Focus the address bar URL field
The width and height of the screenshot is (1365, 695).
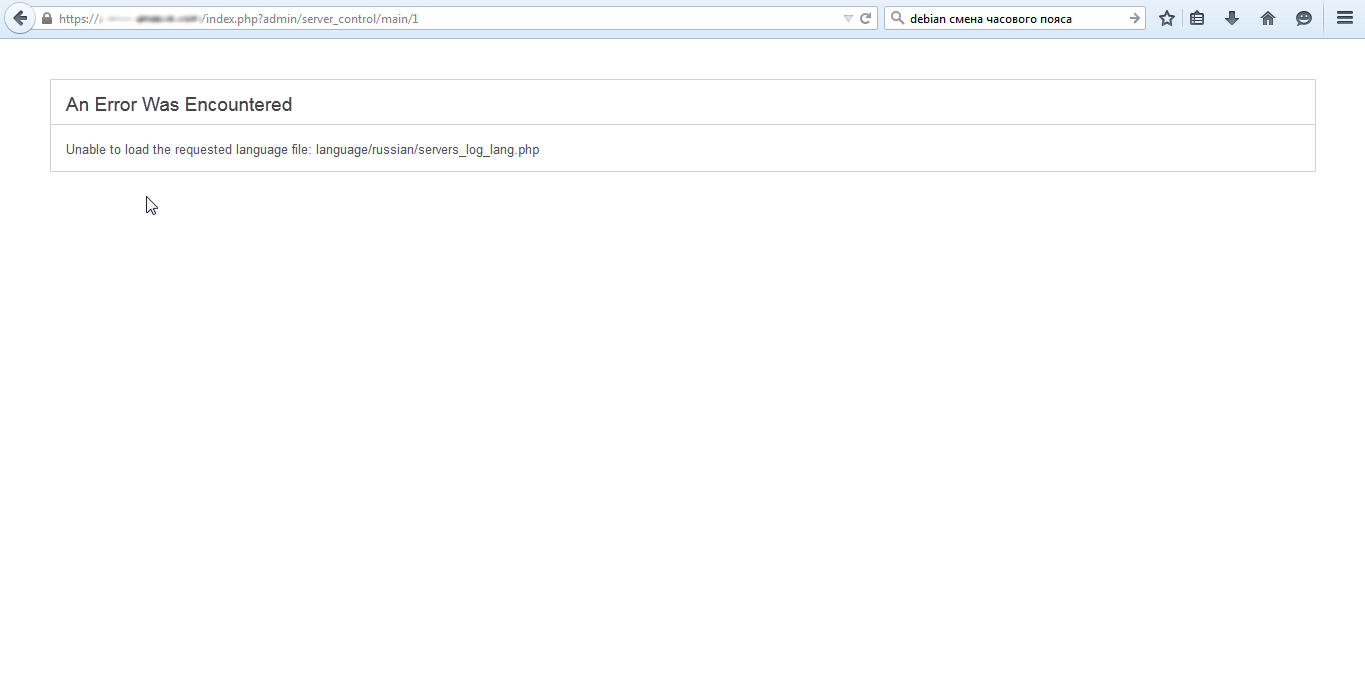click(x=600, y=18)
